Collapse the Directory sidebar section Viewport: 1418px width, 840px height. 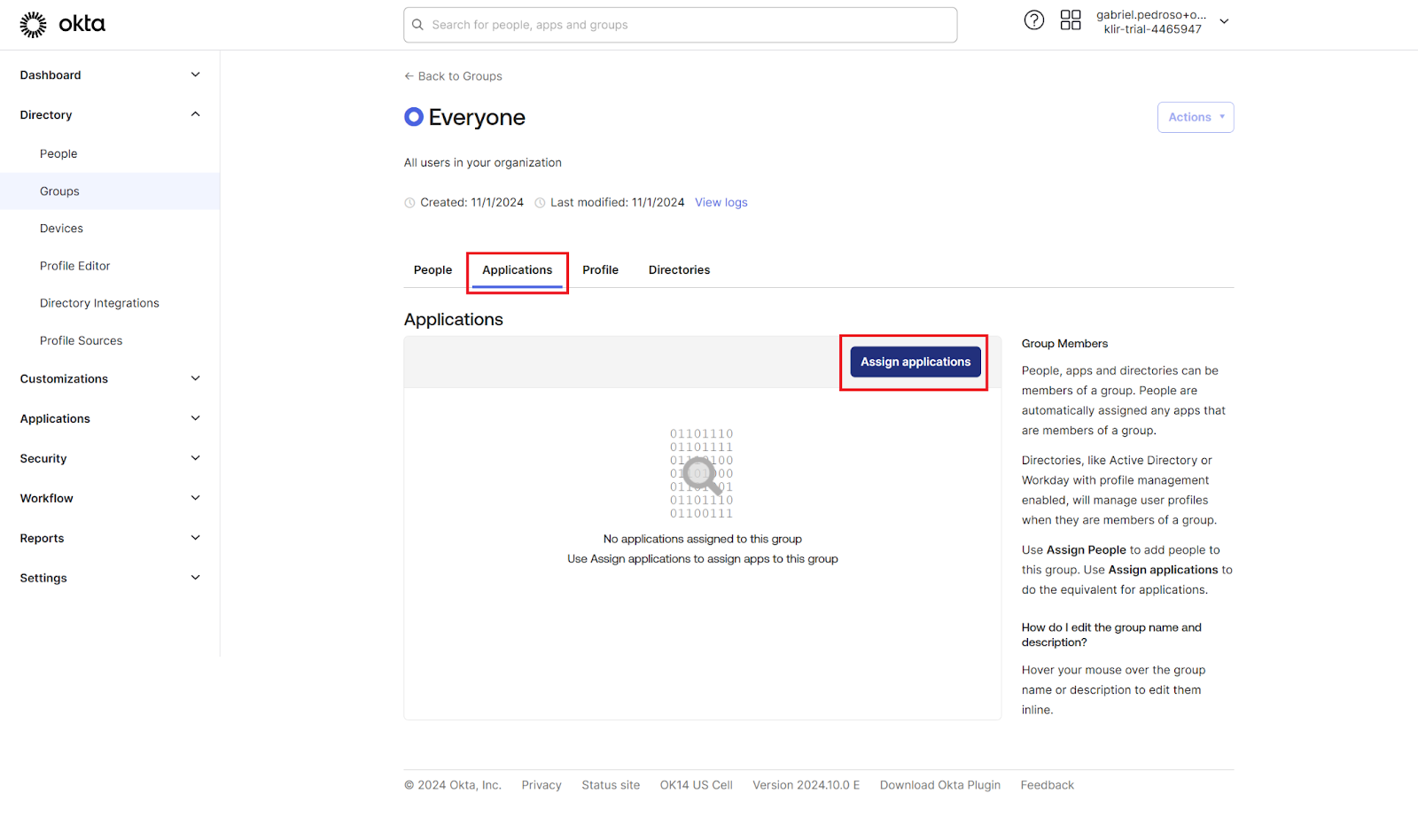point(195,114)
